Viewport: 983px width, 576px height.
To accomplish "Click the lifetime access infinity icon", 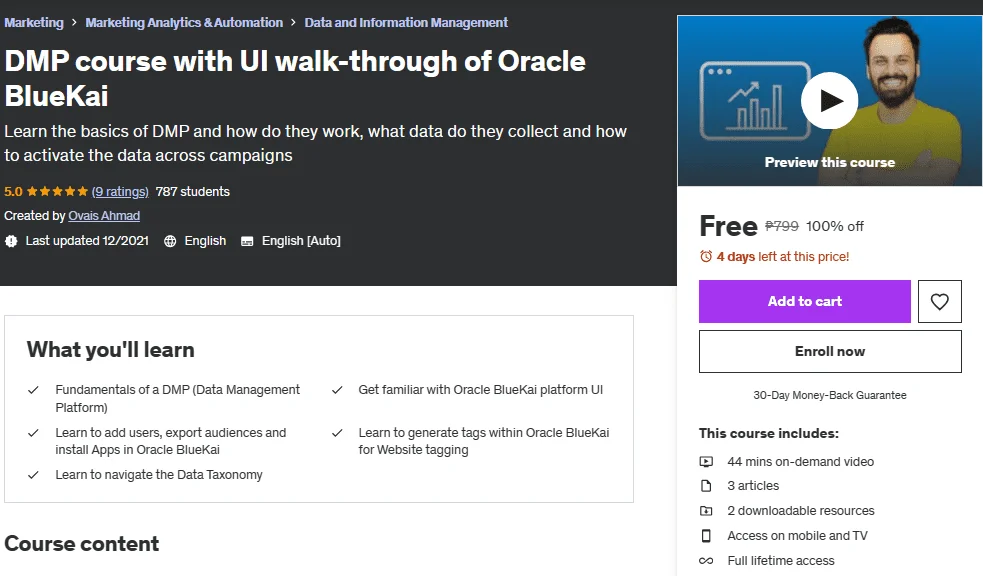I will (706, 561).
